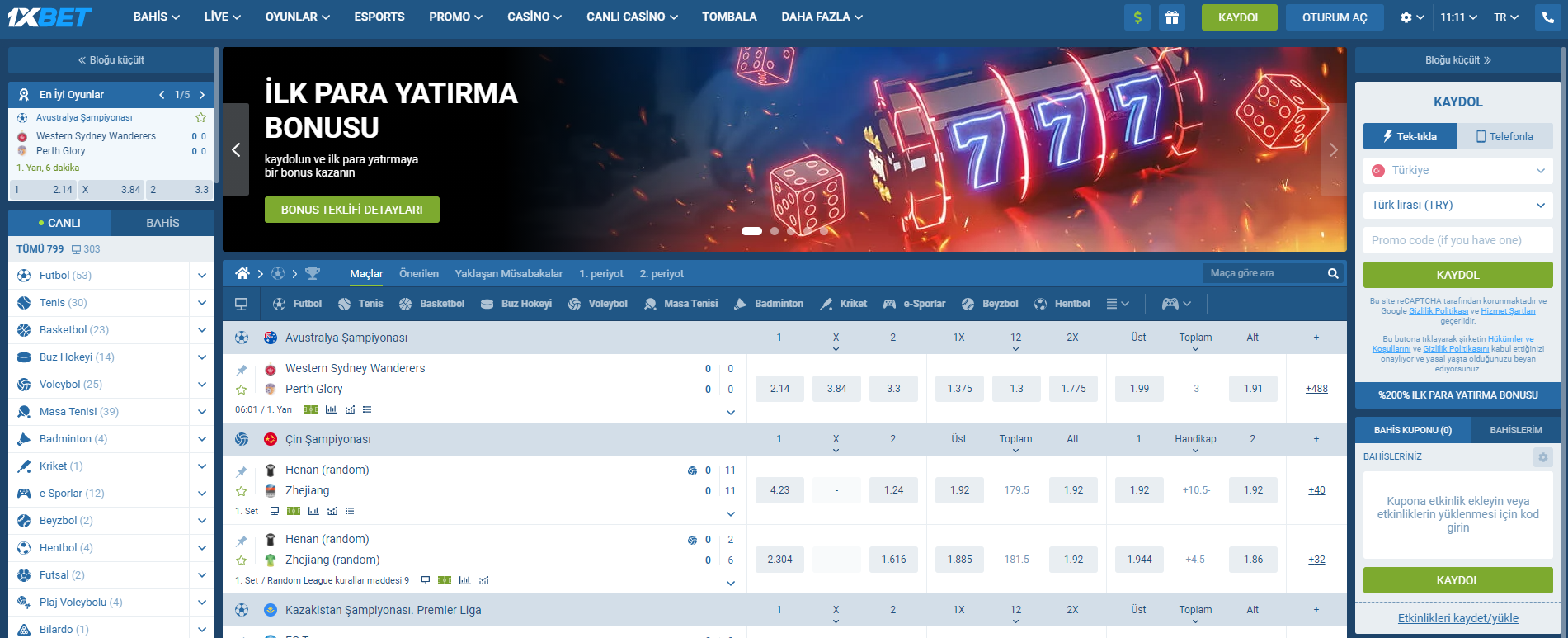The image size is (1568, 638).
Task: Expand more sports list dropdown in sports bar
Action: click(1118, 304)
